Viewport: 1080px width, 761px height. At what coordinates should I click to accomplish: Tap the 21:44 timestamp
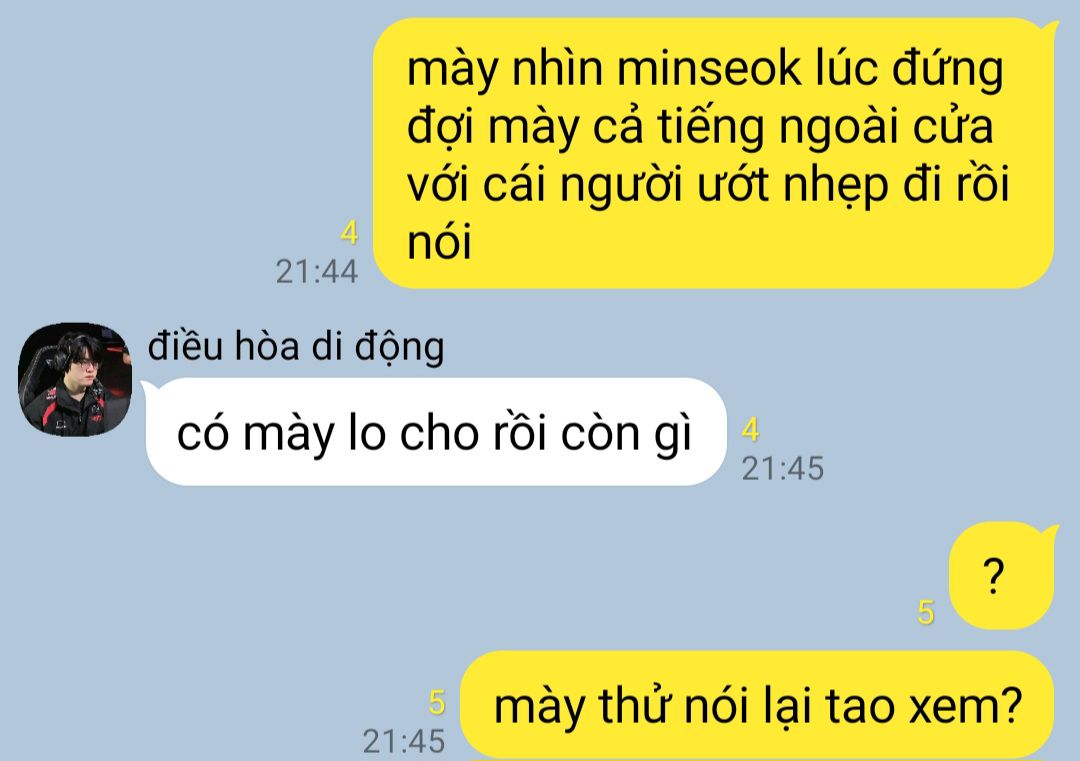point(317,271)
